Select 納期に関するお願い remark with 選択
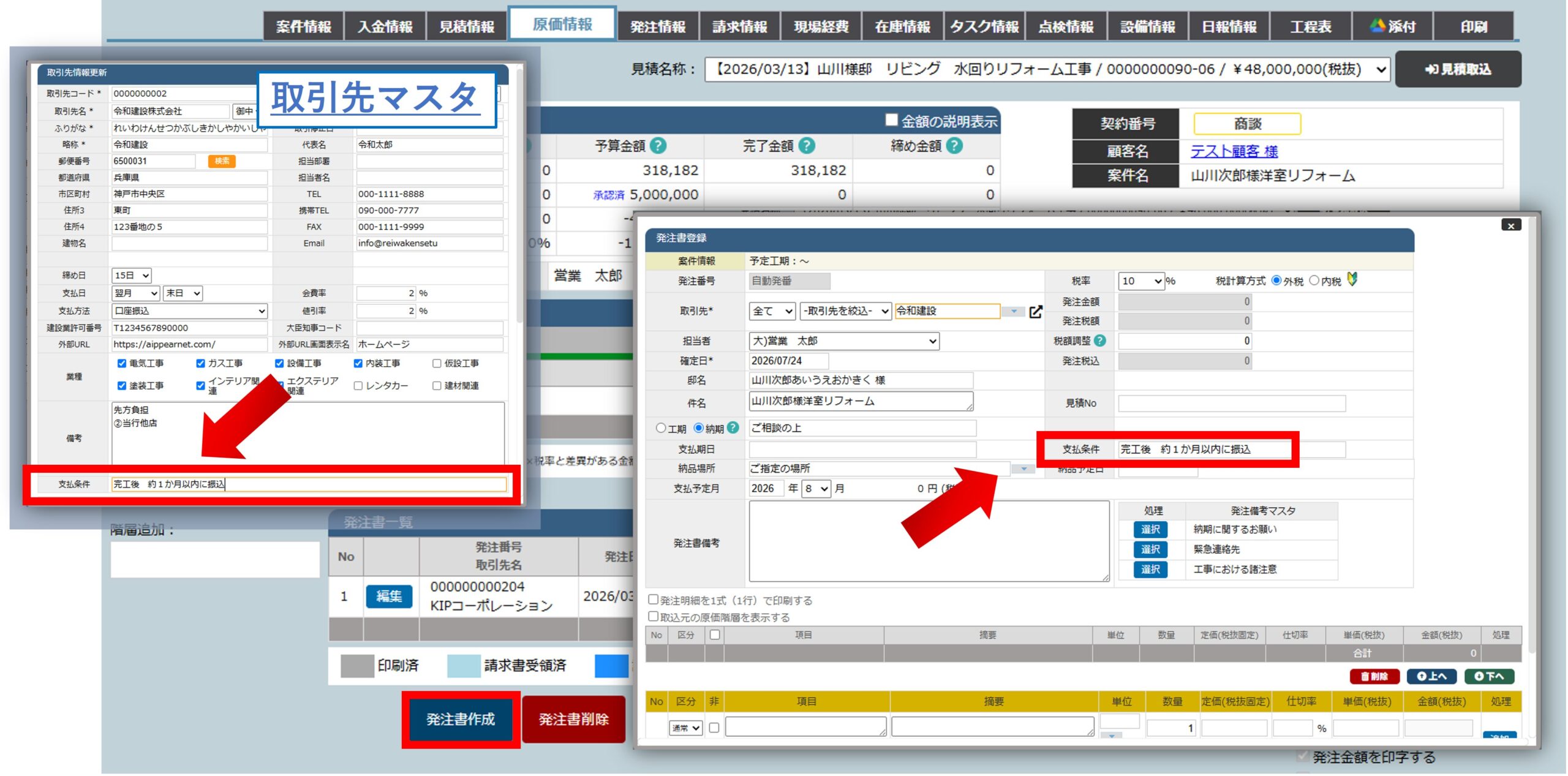The height and width of the screenshot is (776, 1568). [1150, 529]
